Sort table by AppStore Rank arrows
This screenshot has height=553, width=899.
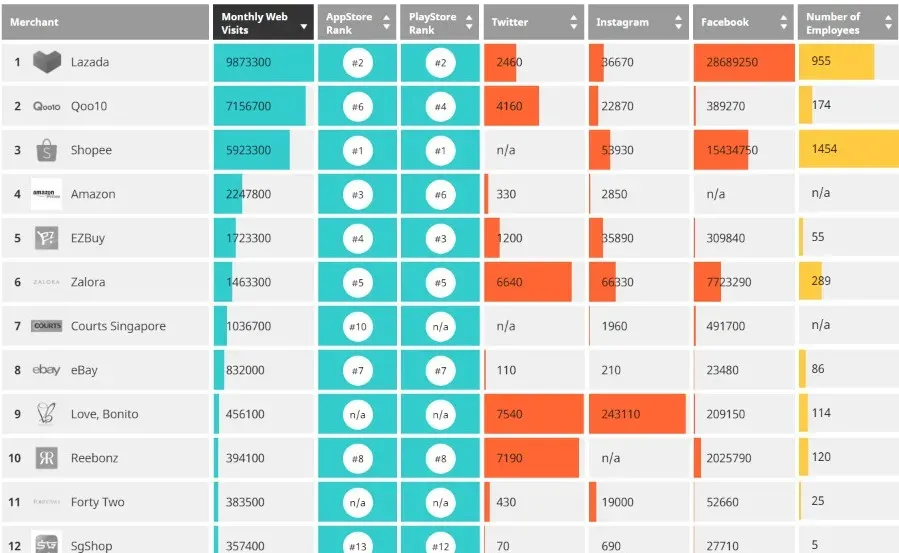coord(386,22)
